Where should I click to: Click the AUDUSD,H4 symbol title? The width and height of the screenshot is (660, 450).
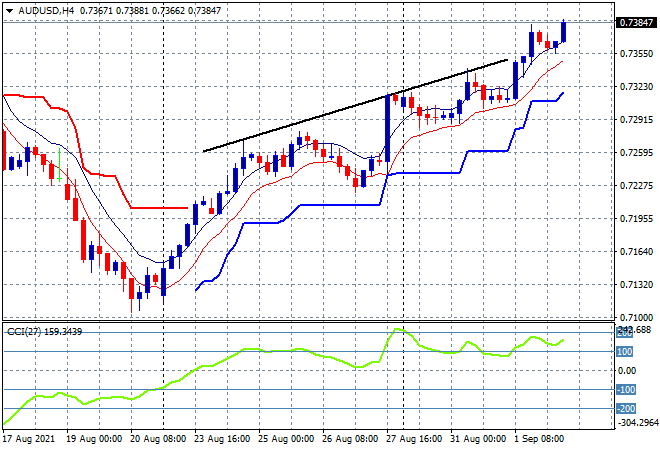coord(46,11)
